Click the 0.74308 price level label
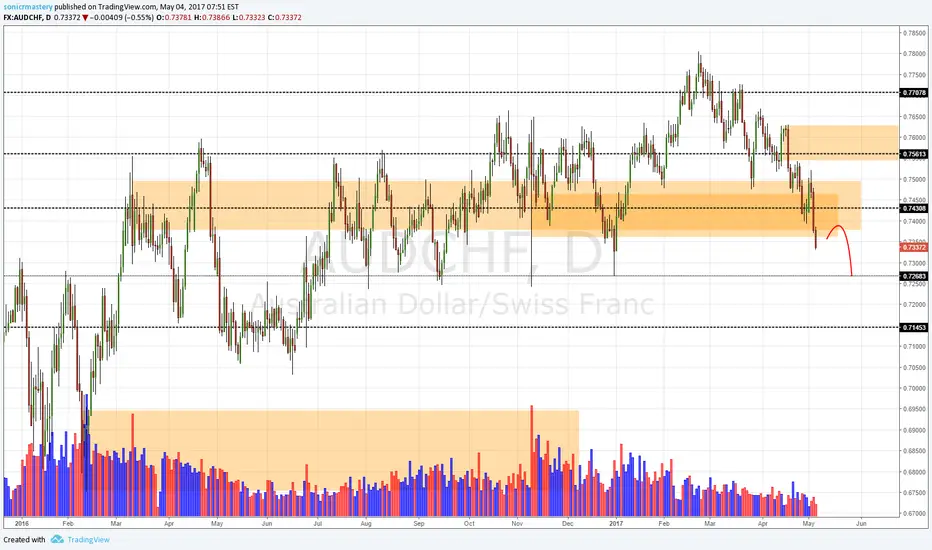 pyautogui.click(x=914, y=209)
